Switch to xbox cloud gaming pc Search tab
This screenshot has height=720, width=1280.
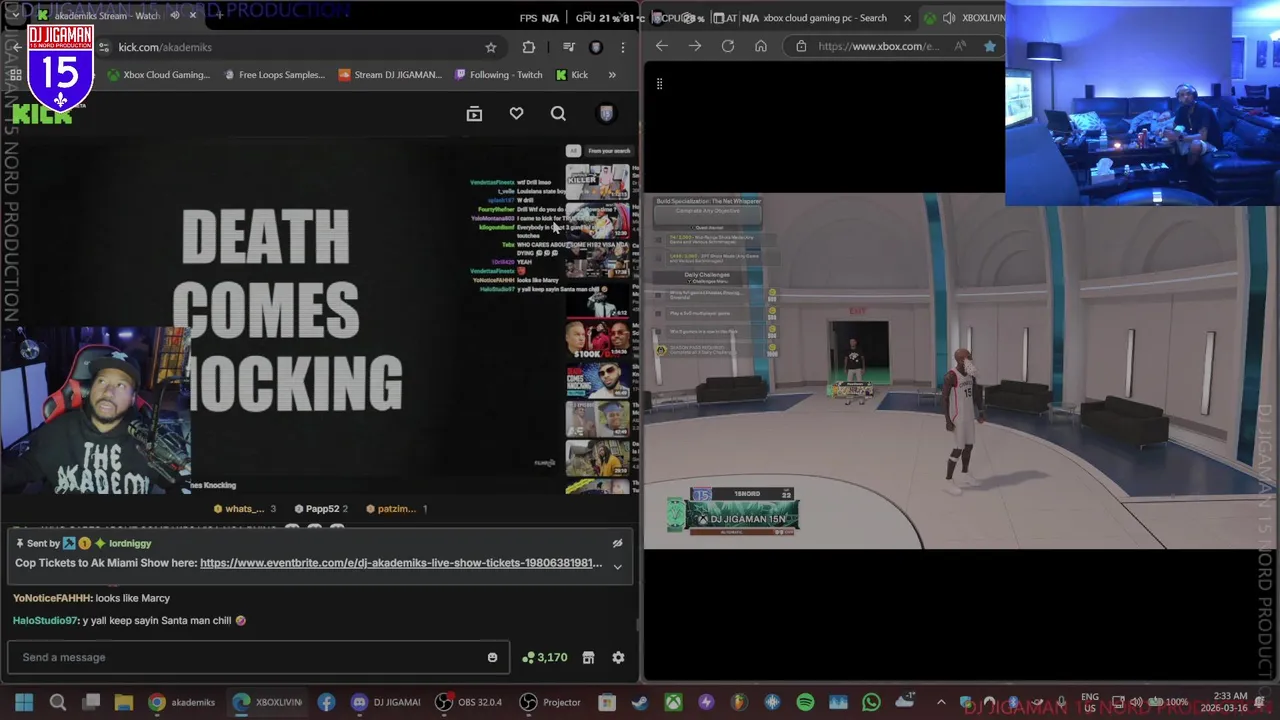(x=824, y=18)
